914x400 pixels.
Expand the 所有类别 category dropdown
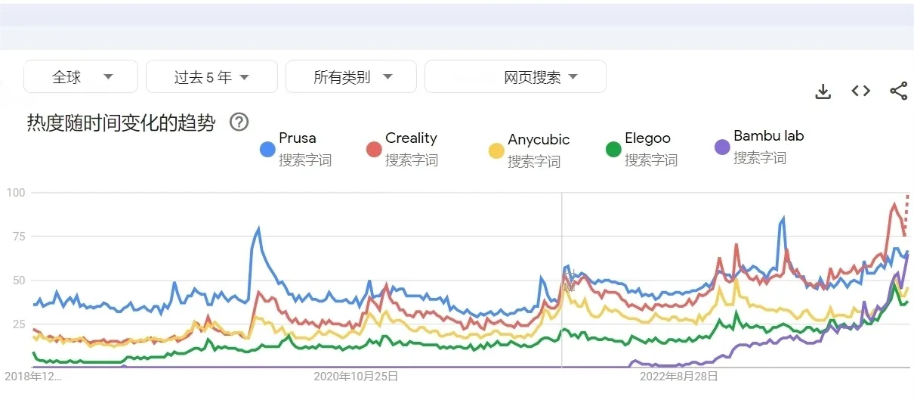tap(351, 76)
